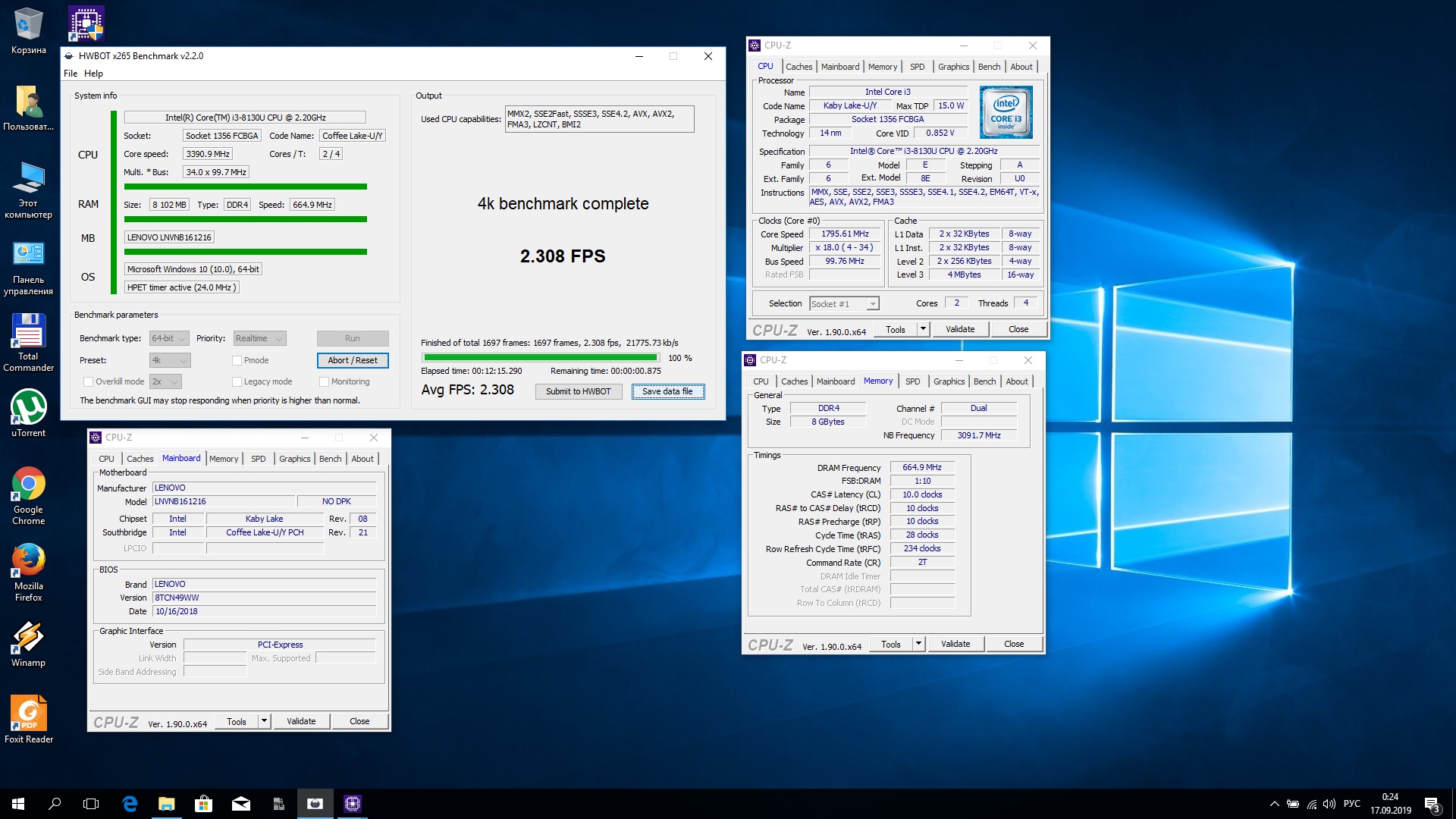Switch to CPU-Z taskbar button
The image size is (1456, 819).
point(352,804)
